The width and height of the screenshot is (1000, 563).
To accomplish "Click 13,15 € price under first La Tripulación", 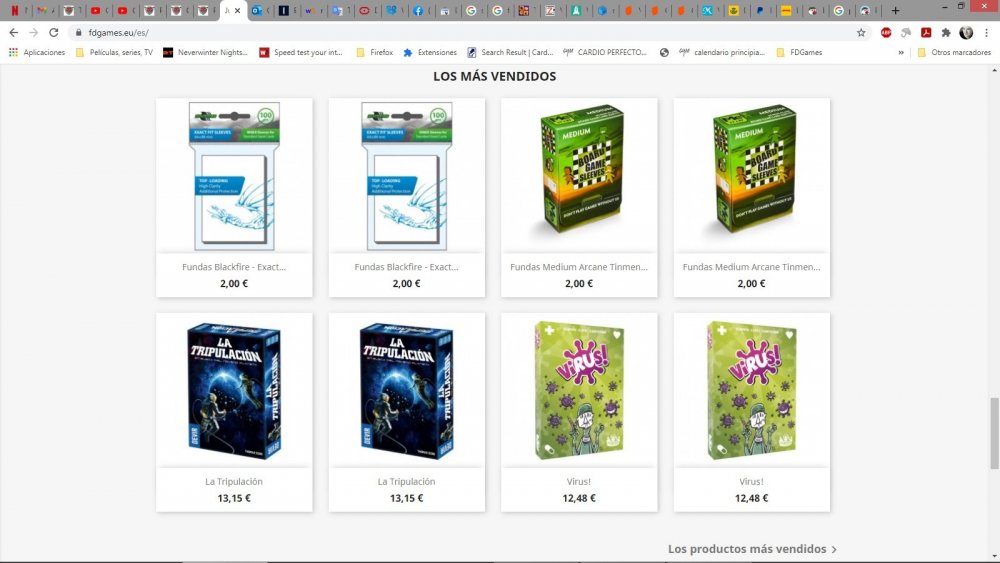I will (234, 498).
